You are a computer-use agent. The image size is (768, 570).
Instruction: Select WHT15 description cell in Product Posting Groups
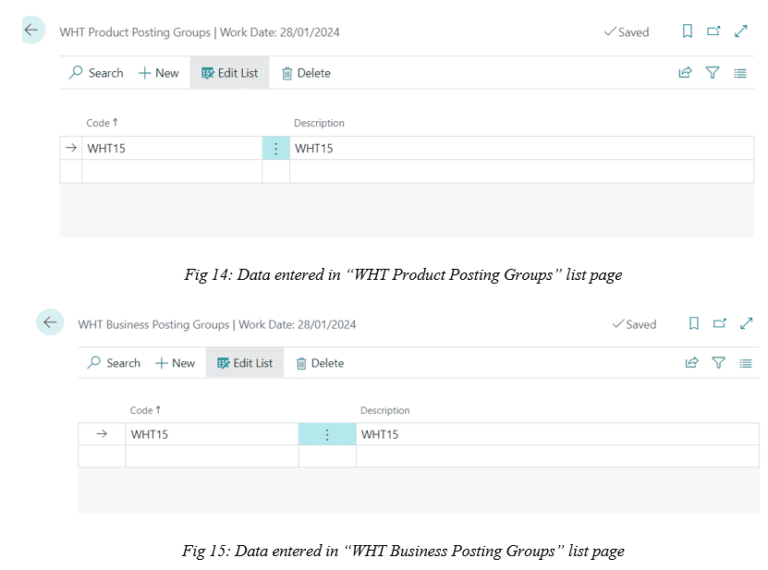pos(522,148)
